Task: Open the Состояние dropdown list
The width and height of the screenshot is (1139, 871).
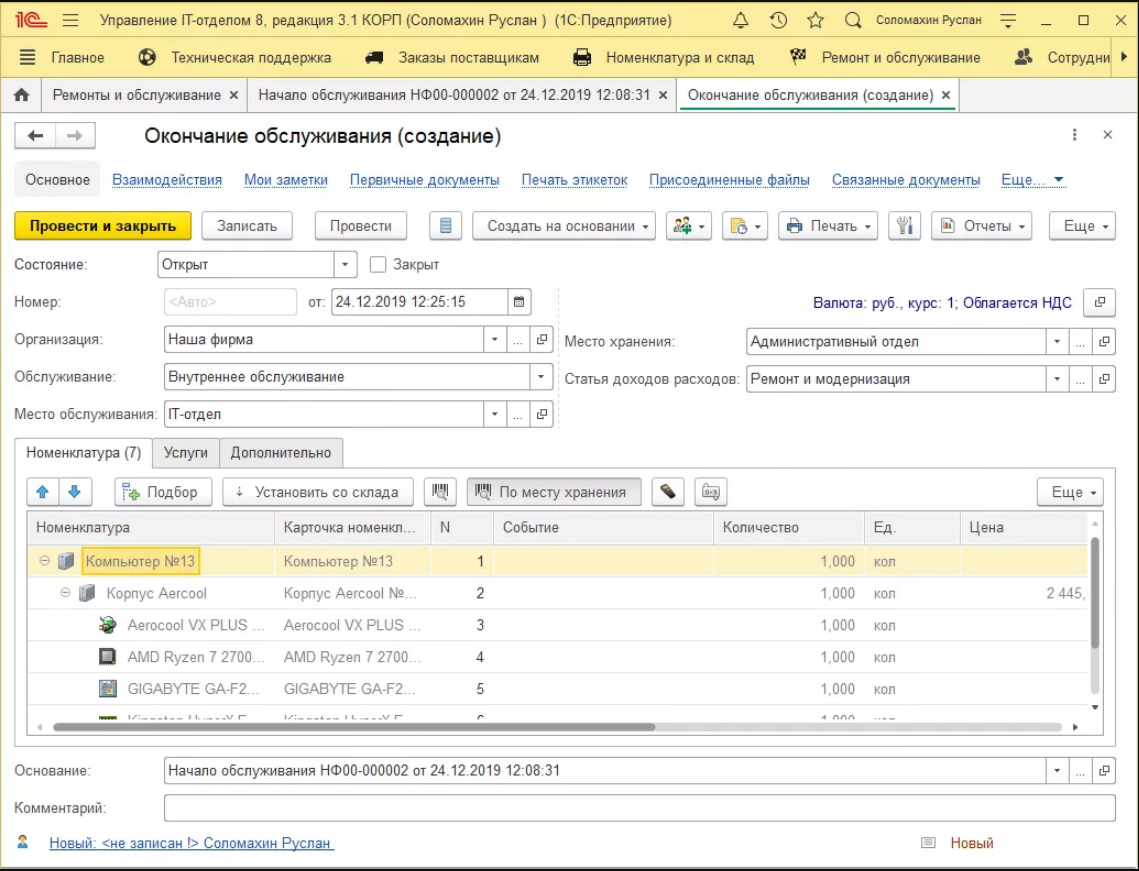Action: [x=345, y=265]
